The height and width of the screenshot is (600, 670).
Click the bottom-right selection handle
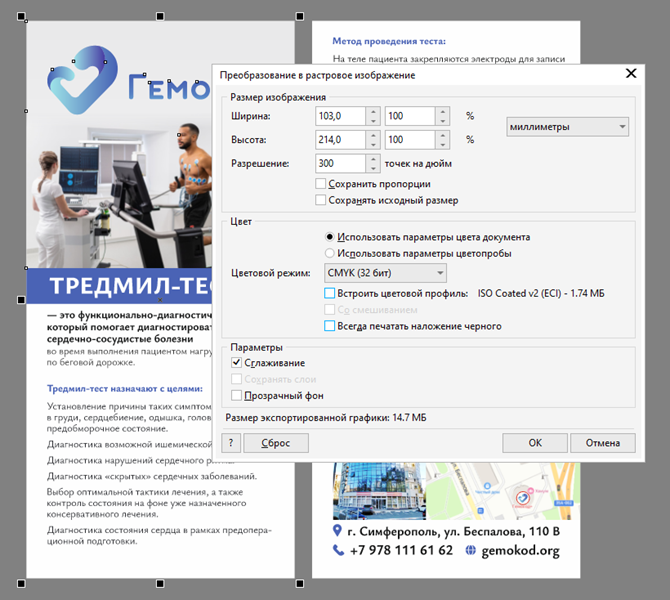pos(300,583)
